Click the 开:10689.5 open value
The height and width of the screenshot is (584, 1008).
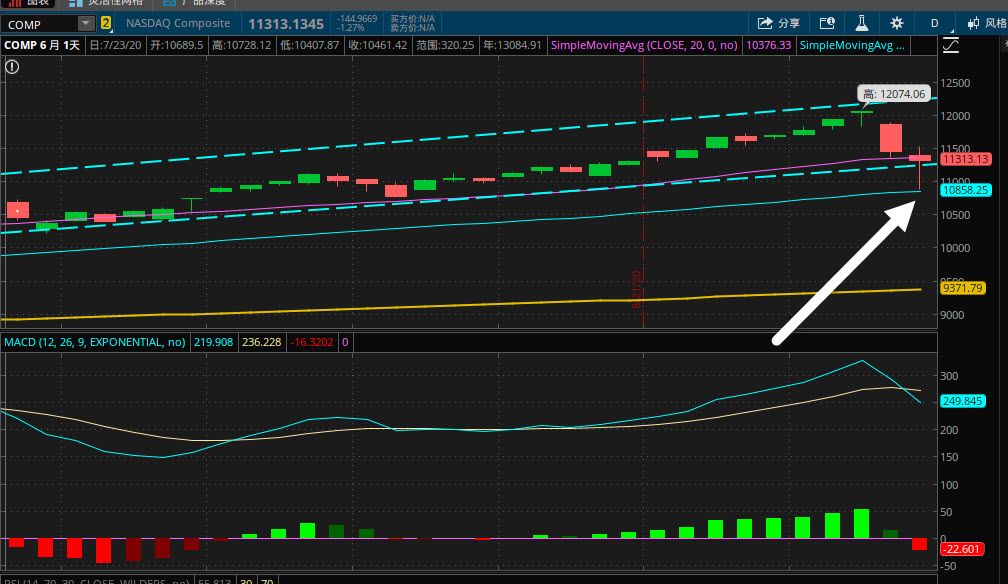point(177,45)
